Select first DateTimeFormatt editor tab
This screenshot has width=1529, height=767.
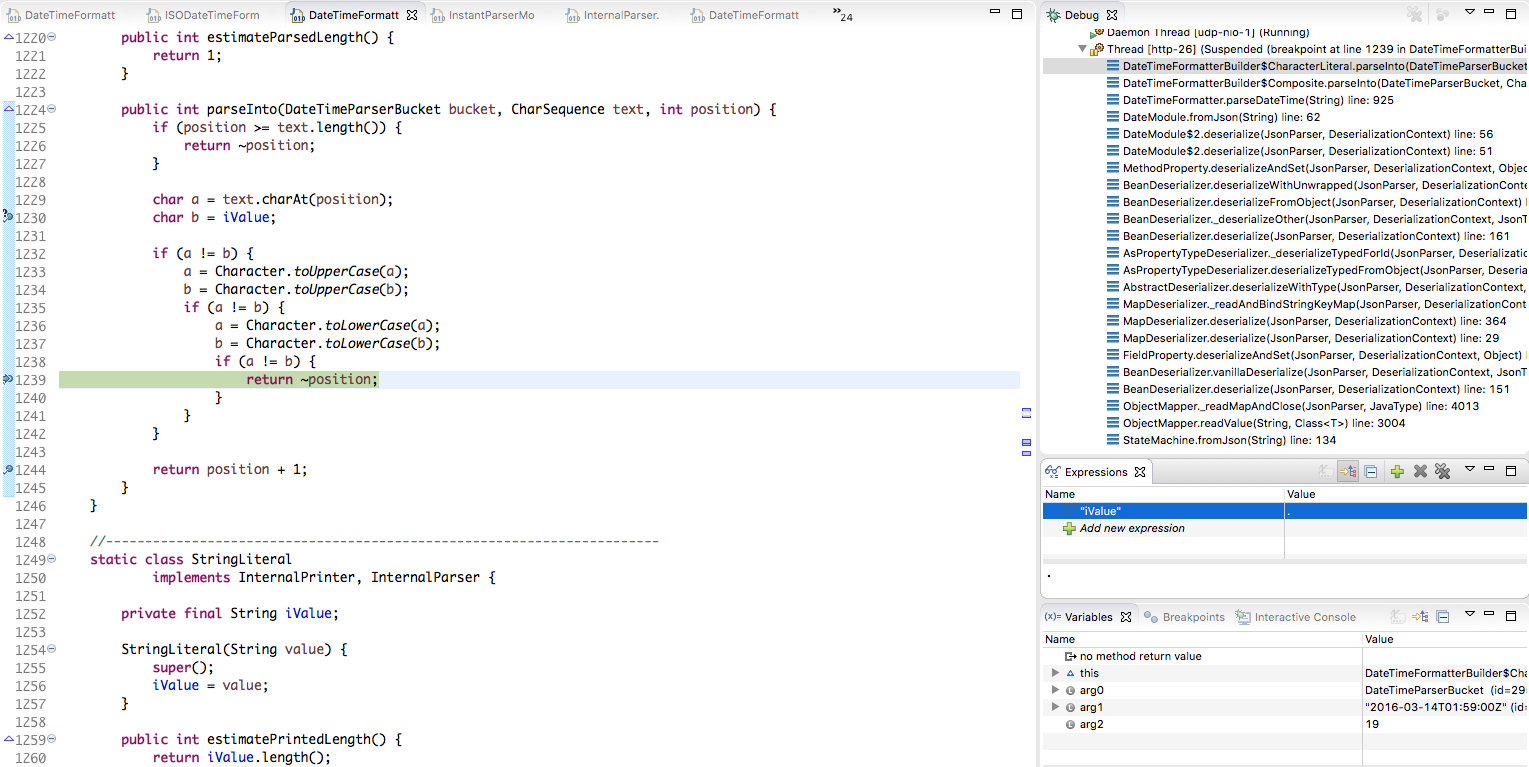coord(61,15)
